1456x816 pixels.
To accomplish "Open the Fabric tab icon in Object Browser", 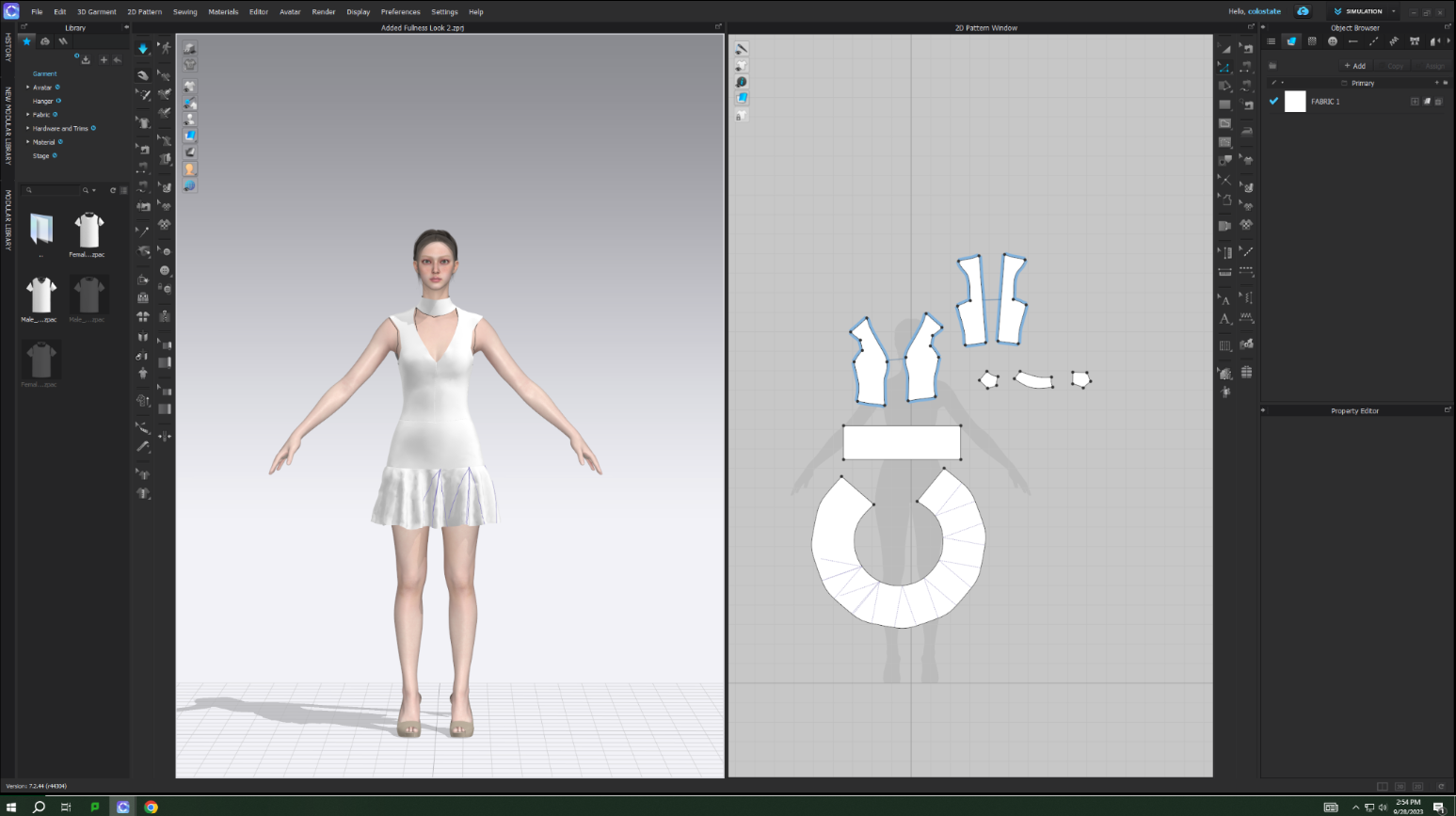I will [1291, 41].
